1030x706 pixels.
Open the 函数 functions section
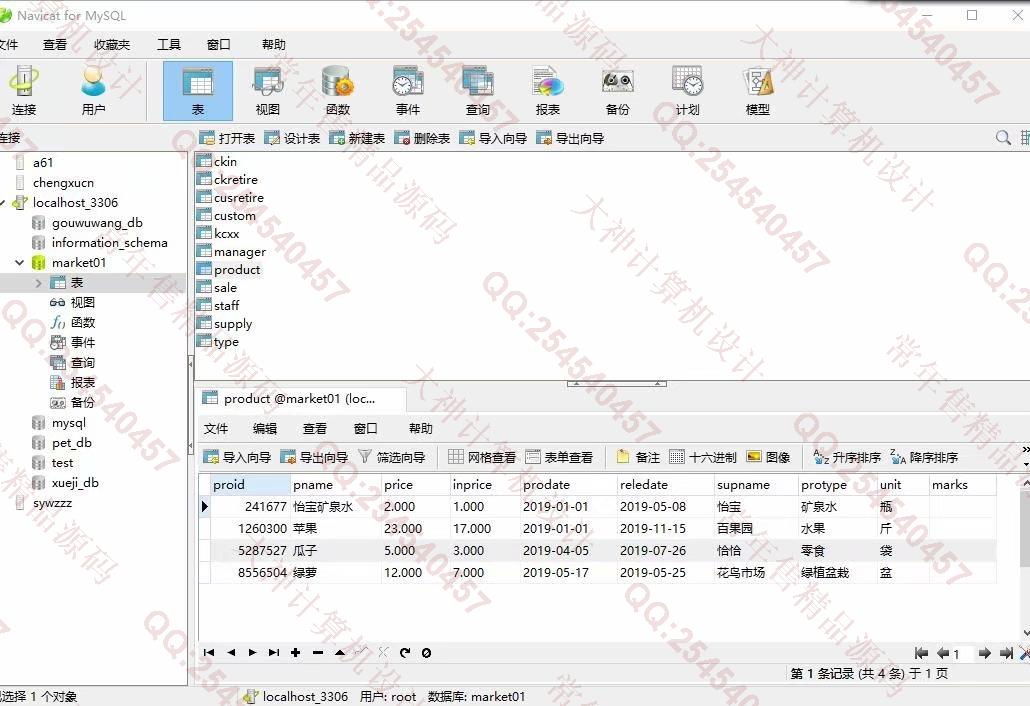338,91
